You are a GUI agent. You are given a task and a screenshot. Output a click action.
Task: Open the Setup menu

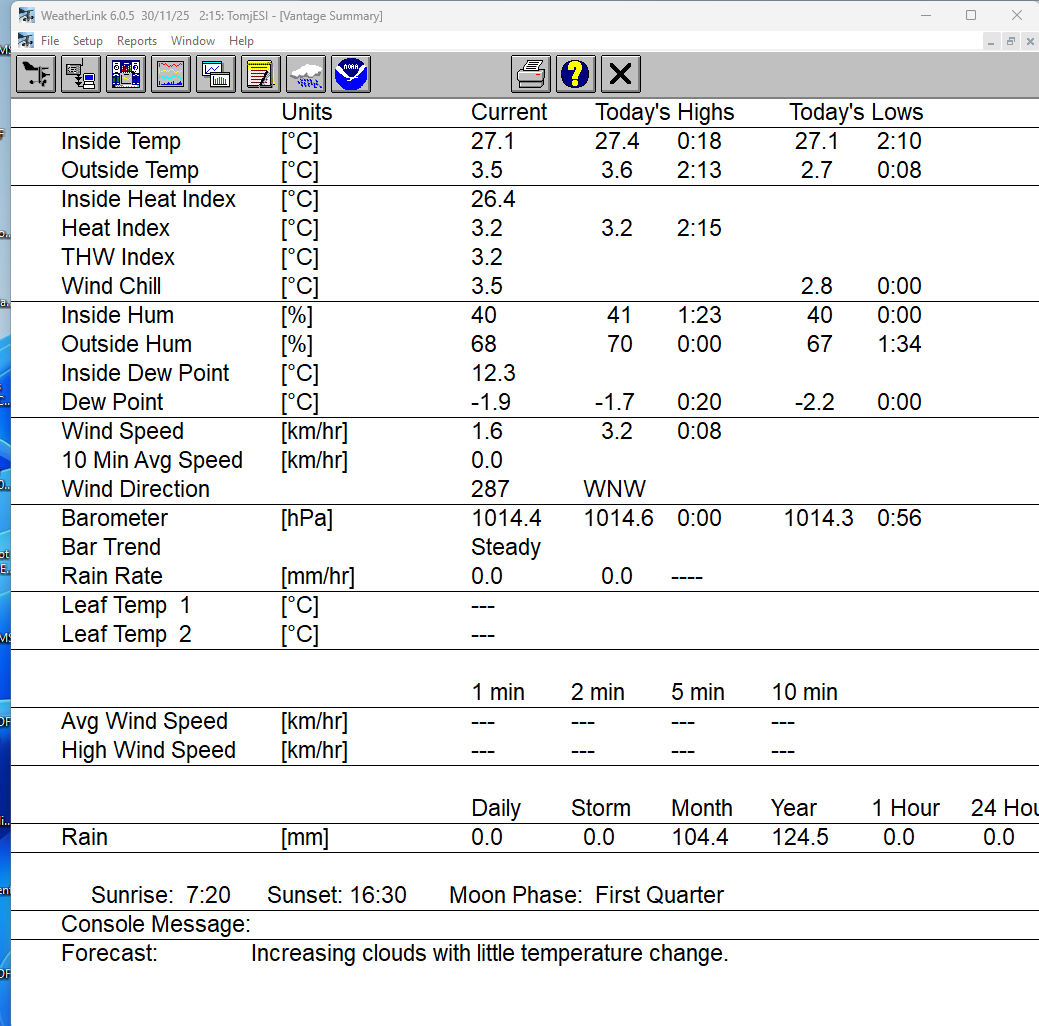point(87,41)
